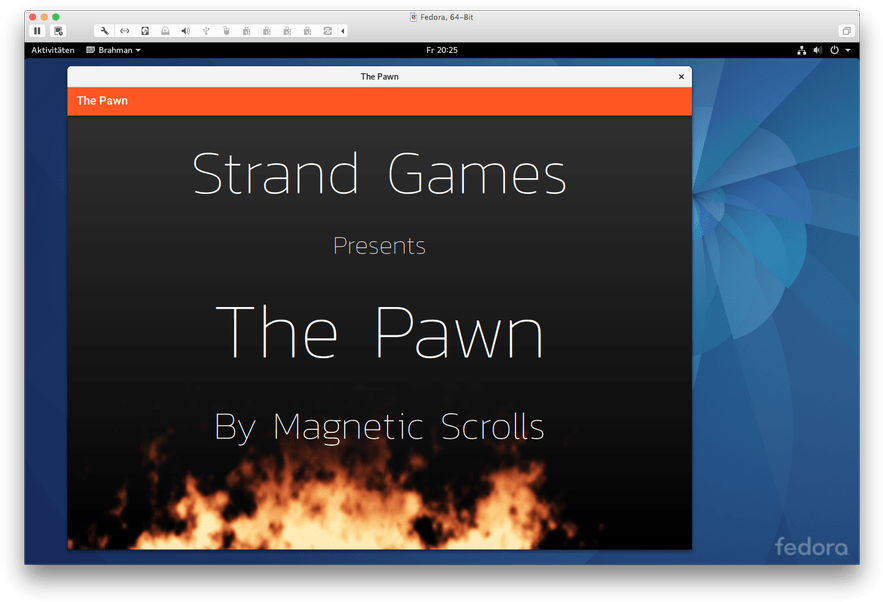Open the clock showing Fr 20:25
The width and height of the screenshot is (883, 602).
pyautogui.click(x=442, y=50)
